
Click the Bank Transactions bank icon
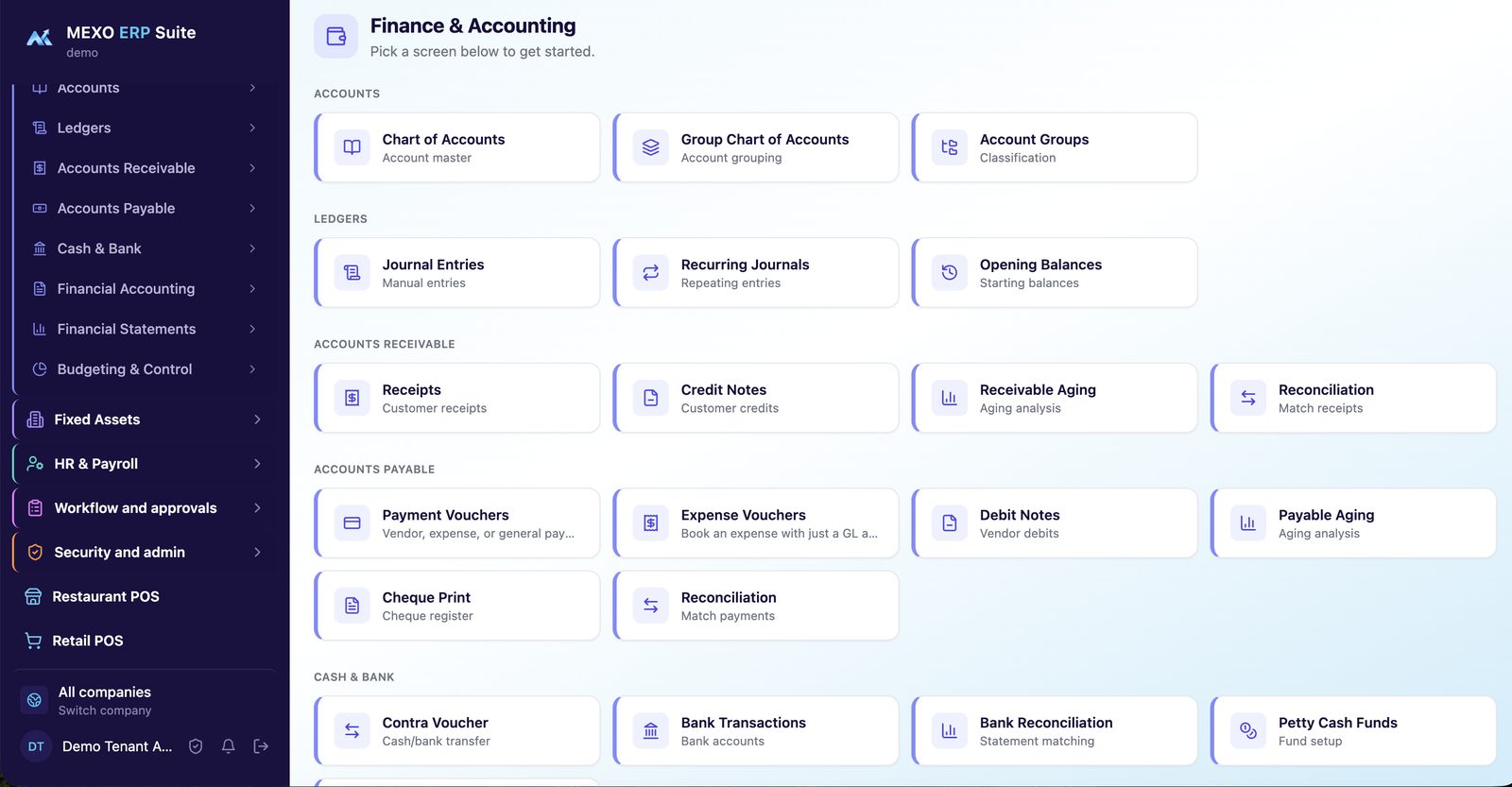(651, 731)
